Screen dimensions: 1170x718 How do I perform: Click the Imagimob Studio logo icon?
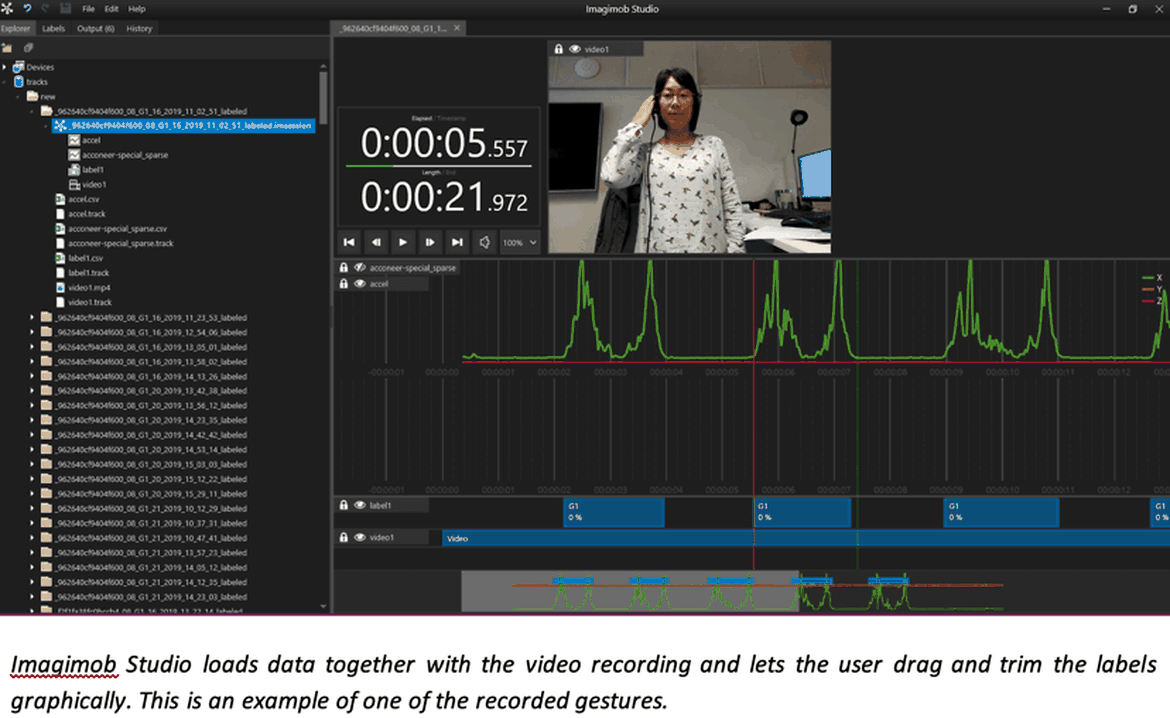coord(7,8)
